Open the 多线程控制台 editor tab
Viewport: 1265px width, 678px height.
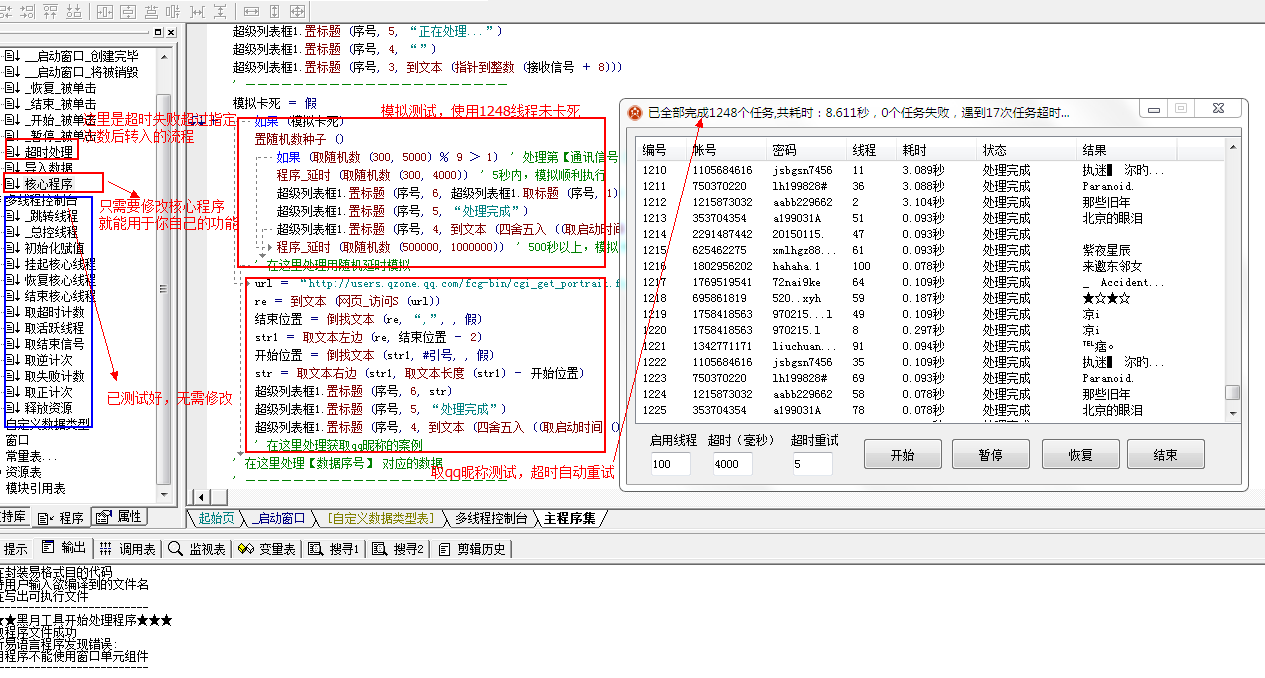click(491, 518)
